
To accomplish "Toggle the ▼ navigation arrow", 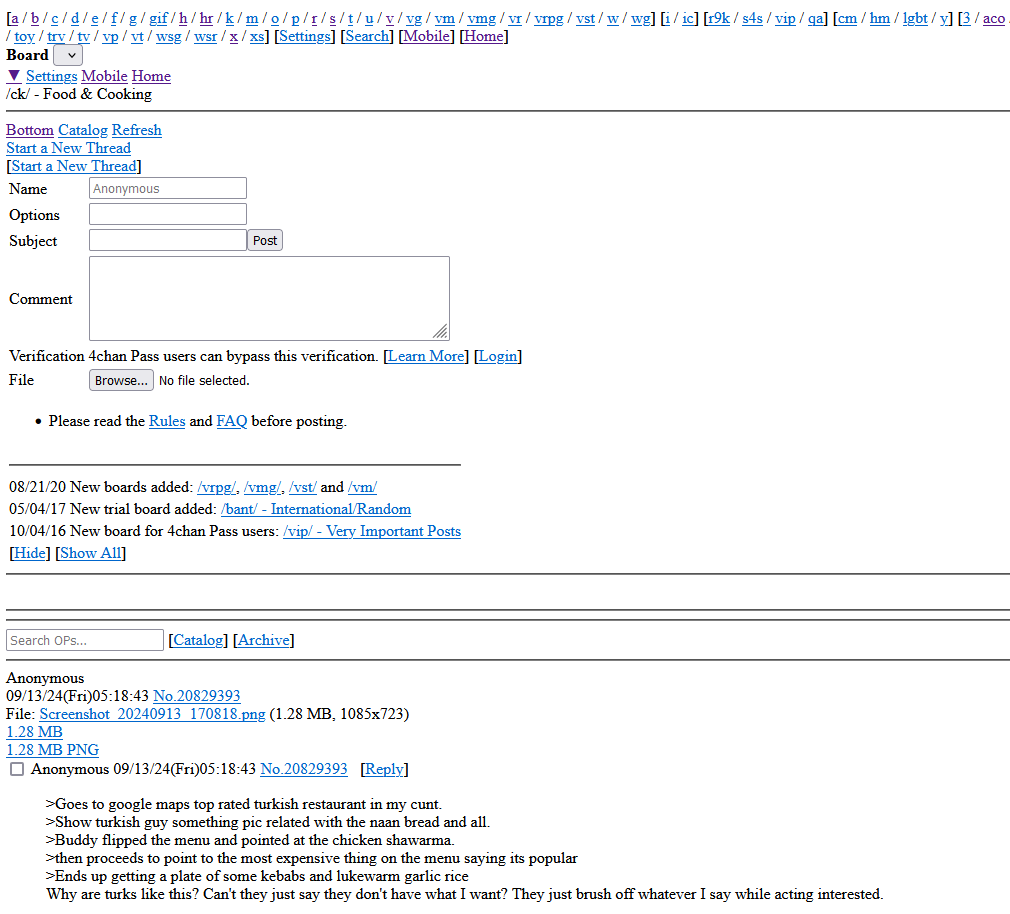I will pos(14,76).
